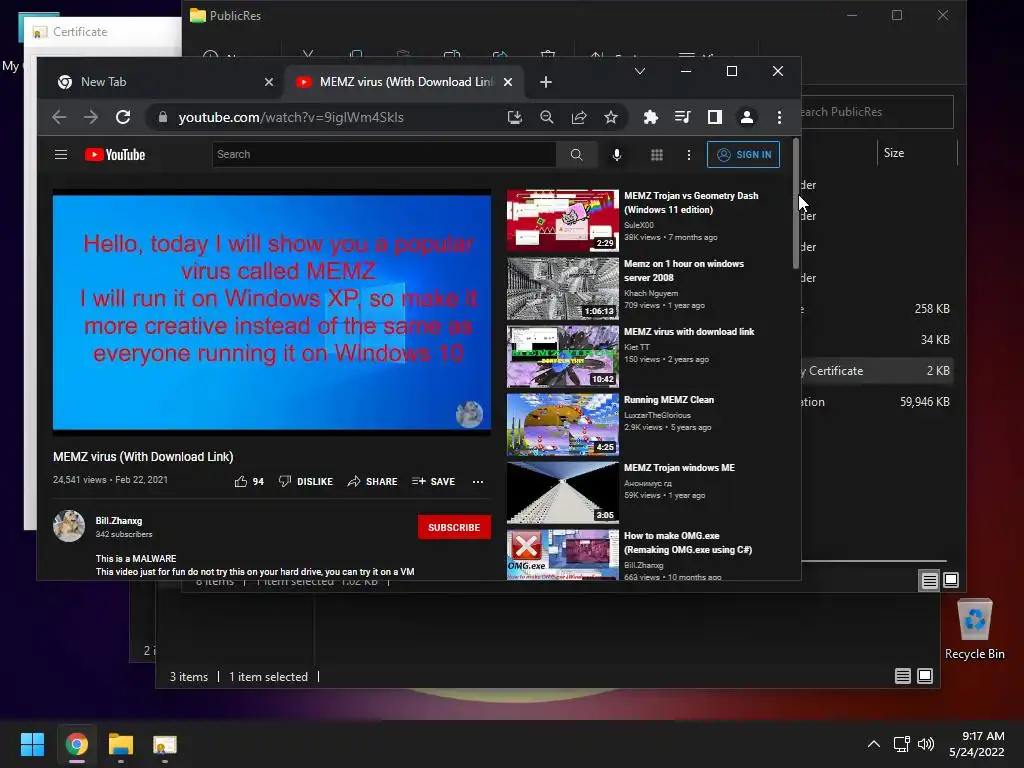Click the YouTube search magnifier button
The width and height of the screenshot is (1024, 768).
pyautogui.click(x=576, y=154)
